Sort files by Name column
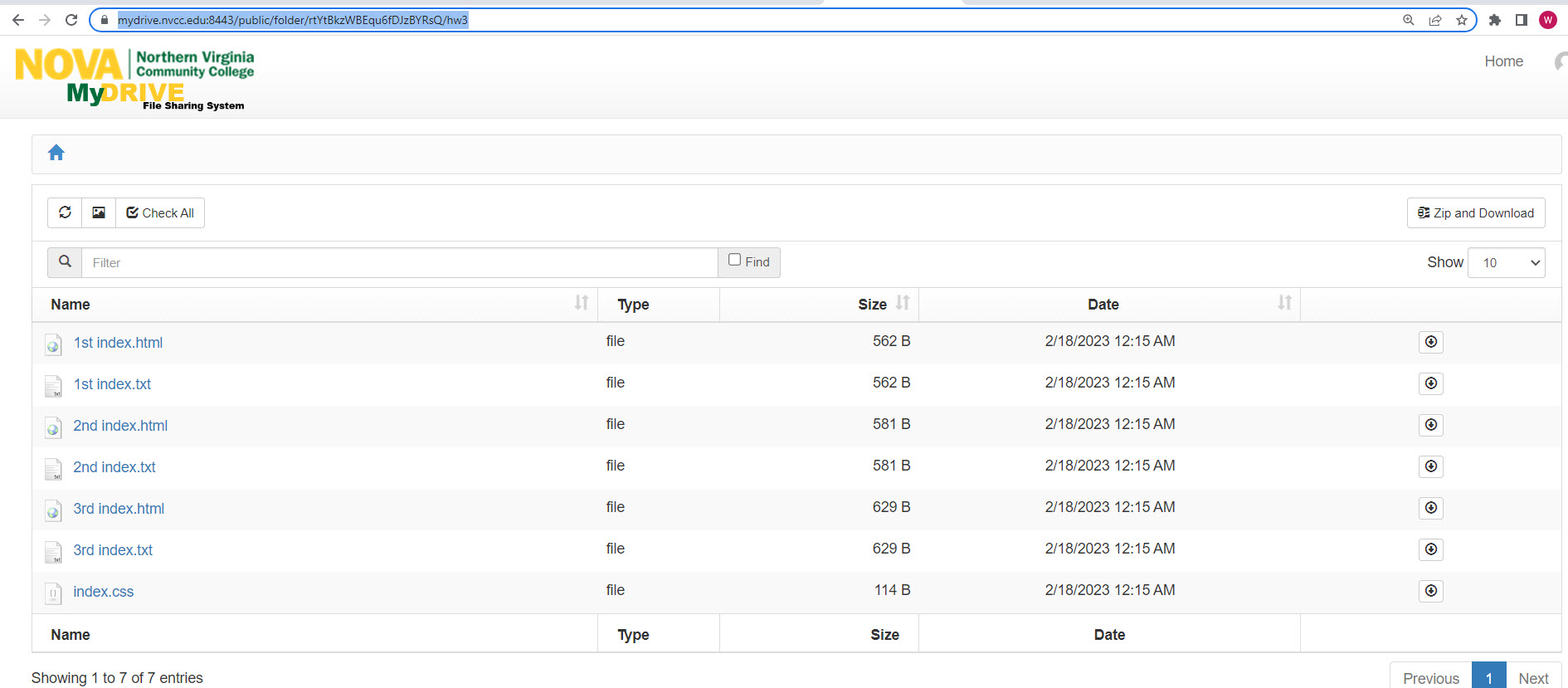 tap(581, 304)
